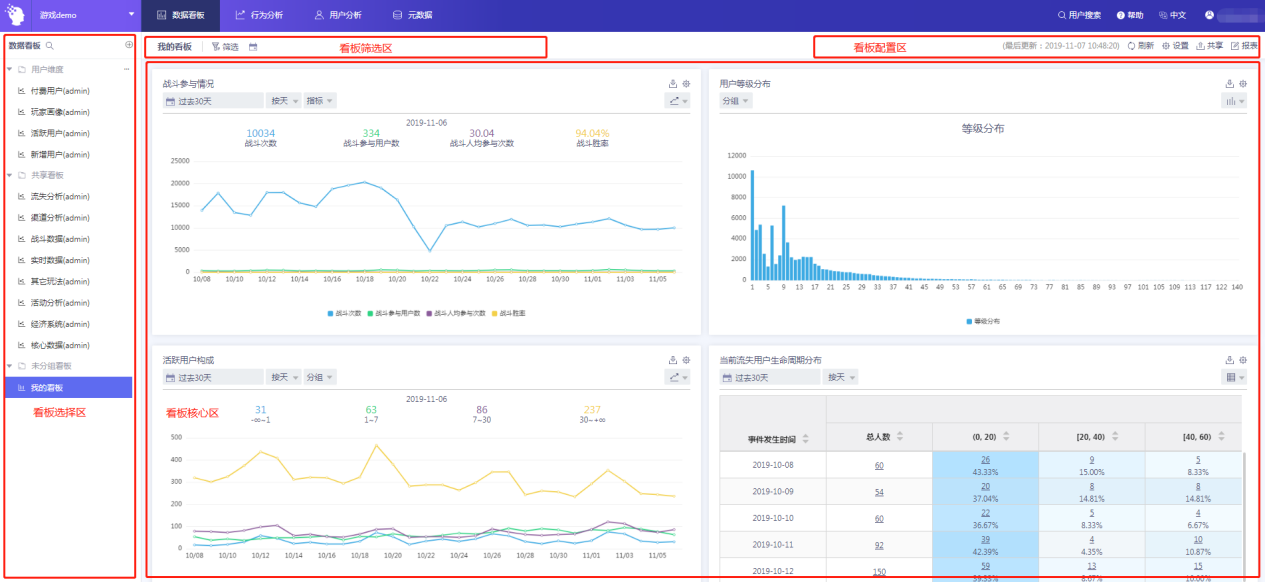Switch to the 行为分析 tab
Image resolution: width=1265 pixels, height=582 pixels.
pyautogui.click(x=259, y=15)
